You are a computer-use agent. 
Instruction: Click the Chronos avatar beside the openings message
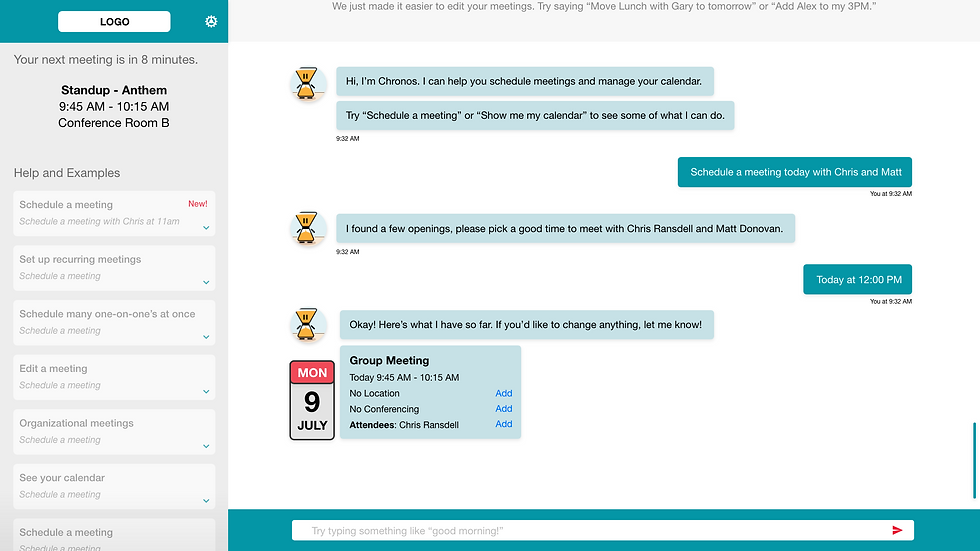coord(308,227)
